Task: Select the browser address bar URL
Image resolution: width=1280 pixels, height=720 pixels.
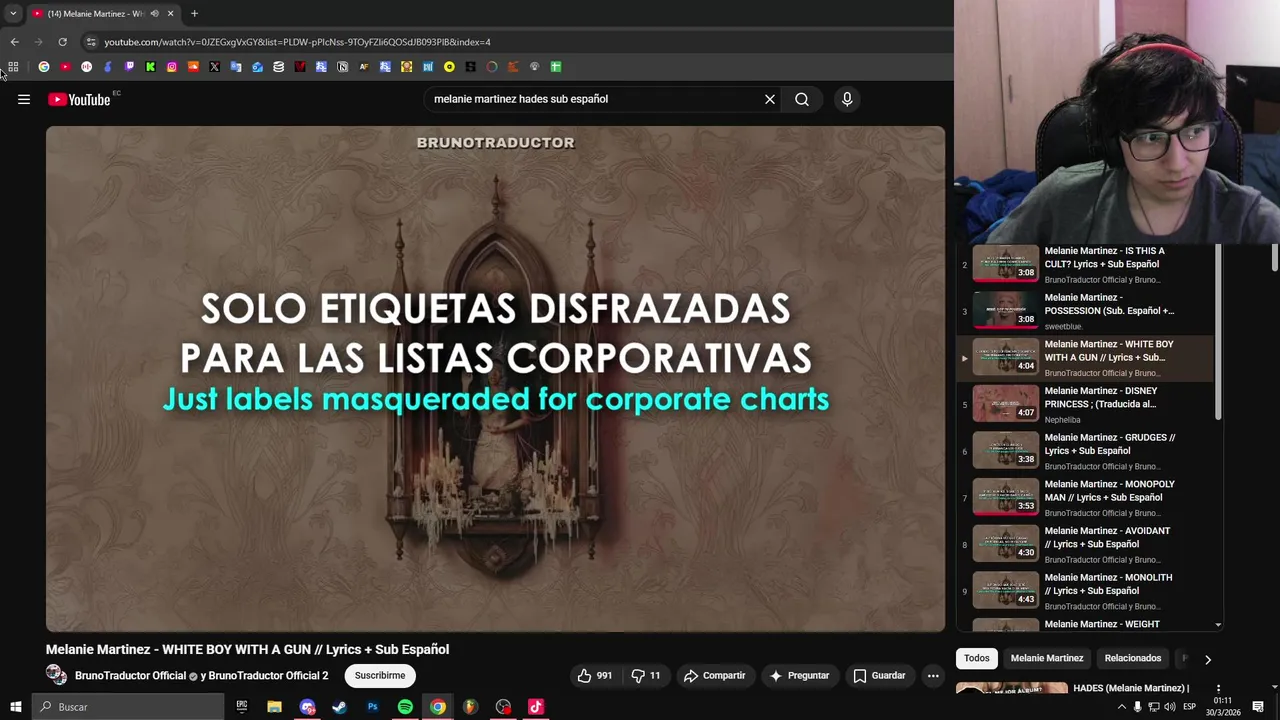Action: 297,42
